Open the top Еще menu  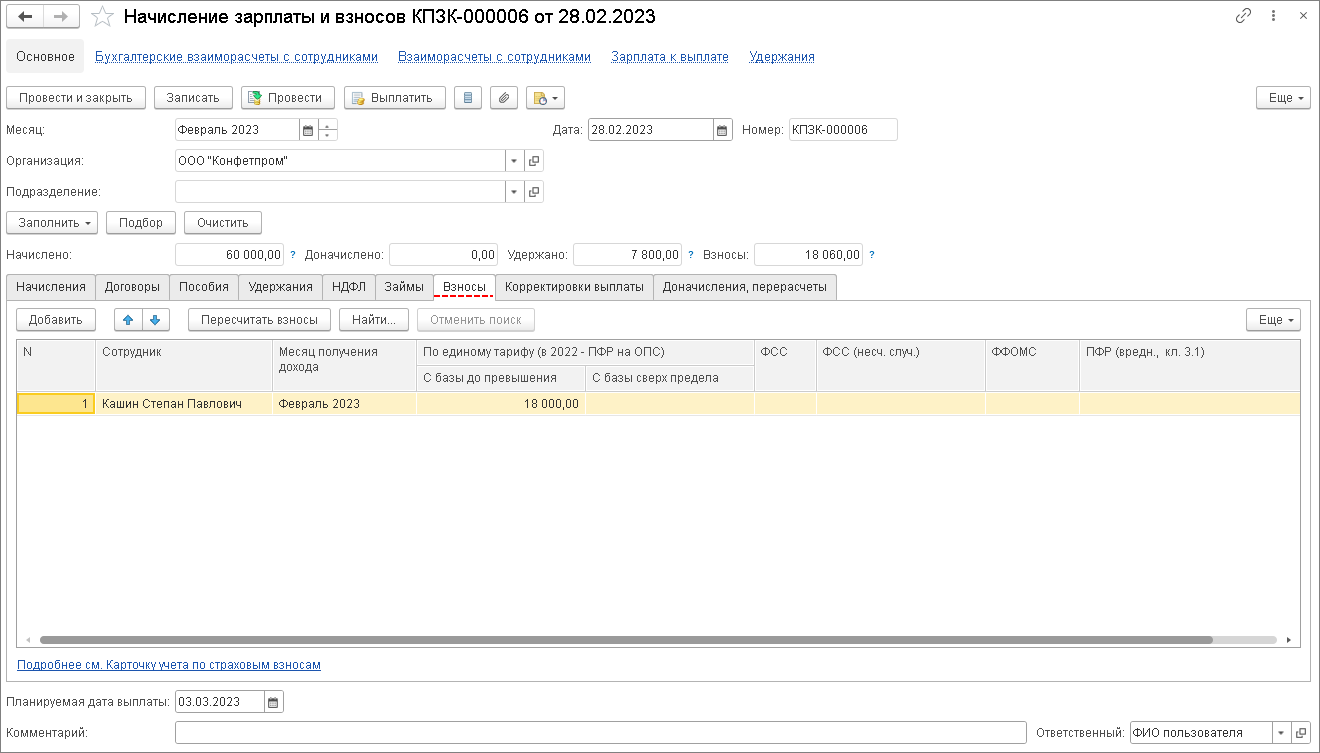[x=1283, y=98]
